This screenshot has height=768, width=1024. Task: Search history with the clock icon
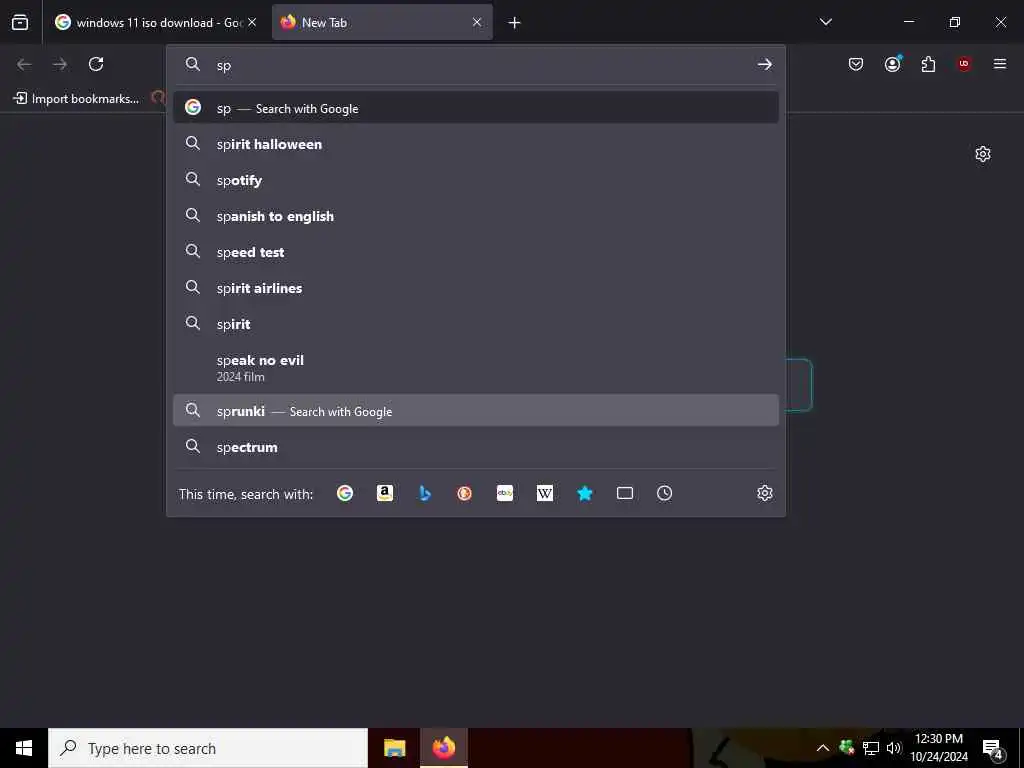pyautogui.click(x=664, y=493)
